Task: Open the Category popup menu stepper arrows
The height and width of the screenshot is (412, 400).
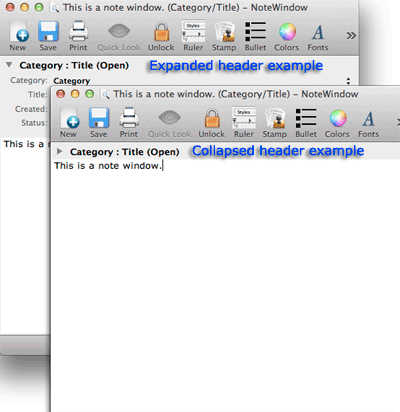Action: [348, 81]
